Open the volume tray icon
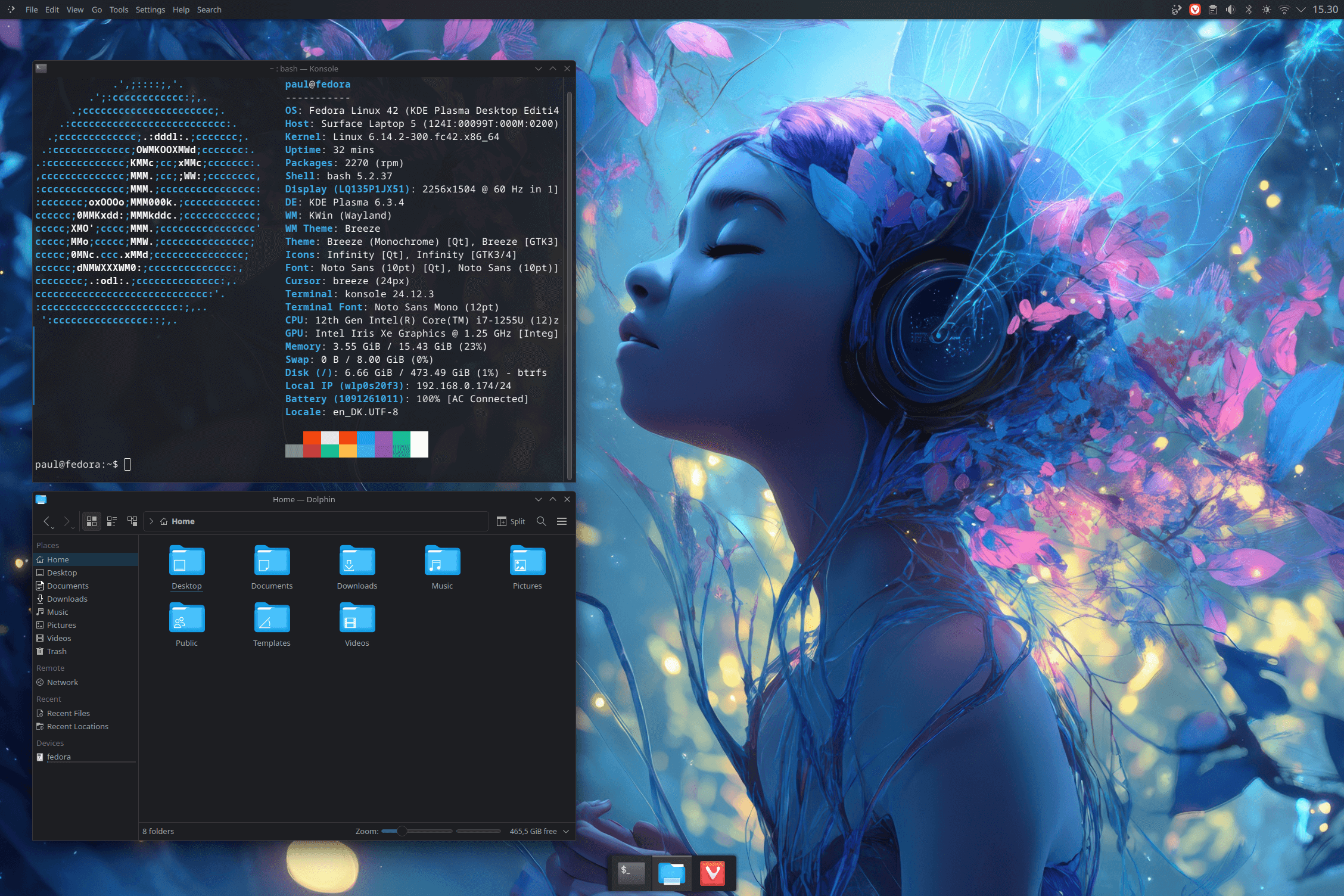1344x896 pixels. click(1230, 10)
